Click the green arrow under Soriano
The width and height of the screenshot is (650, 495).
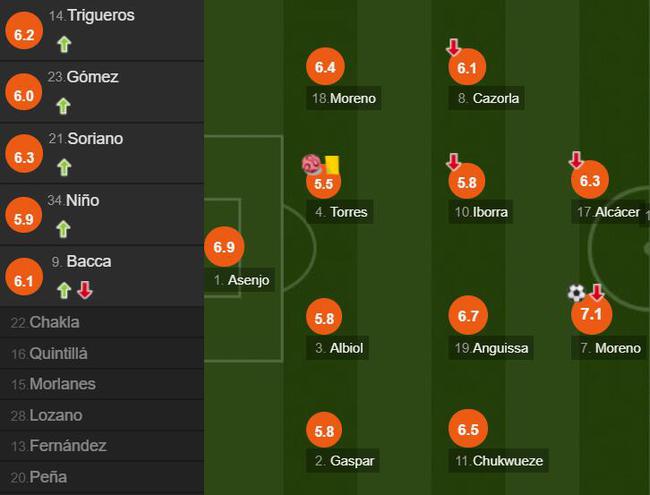click(x=64, y=167)
